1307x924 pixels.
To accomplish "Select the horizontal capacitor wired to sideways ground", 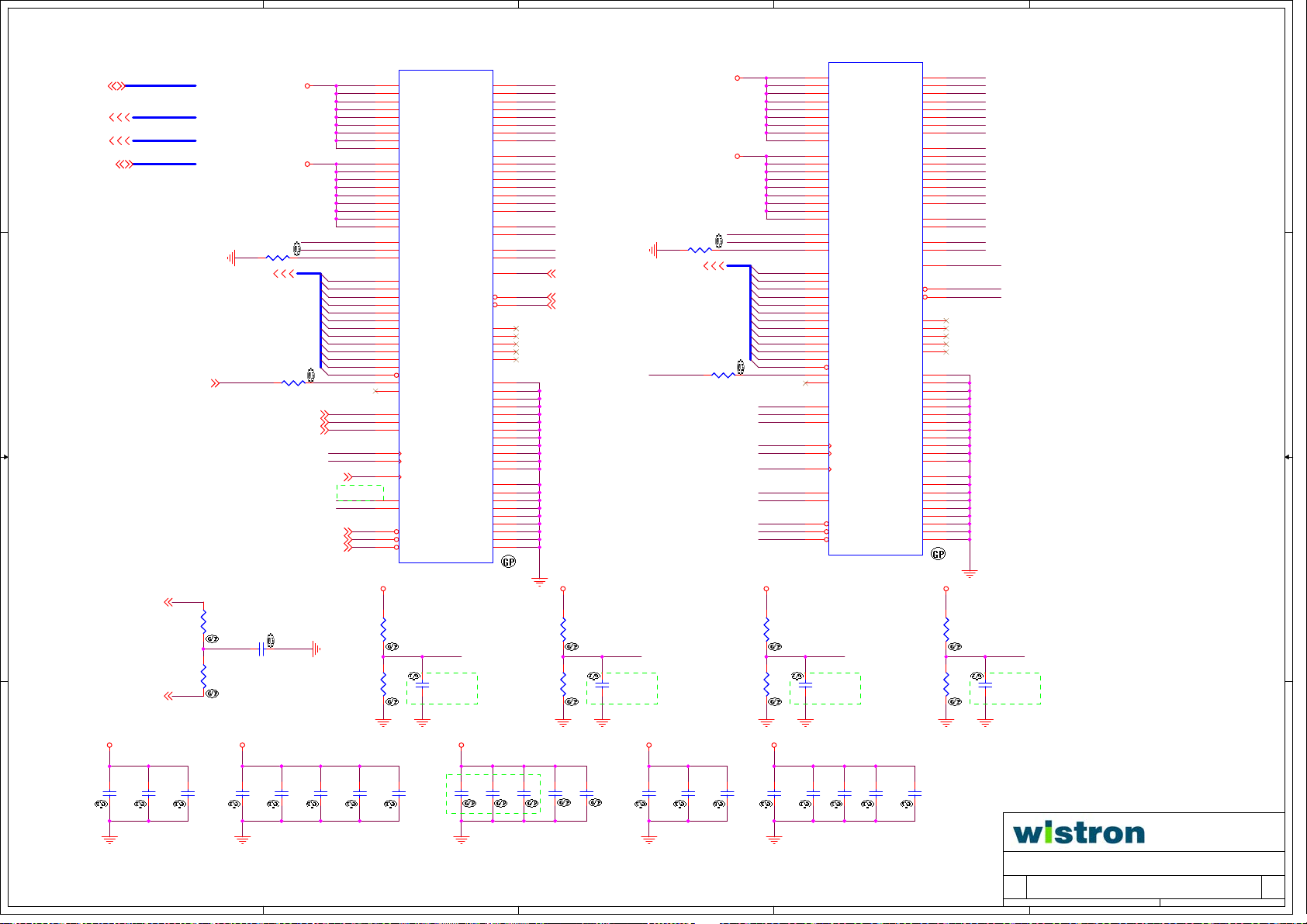I will pyautogui.click(x=261, y=649).
